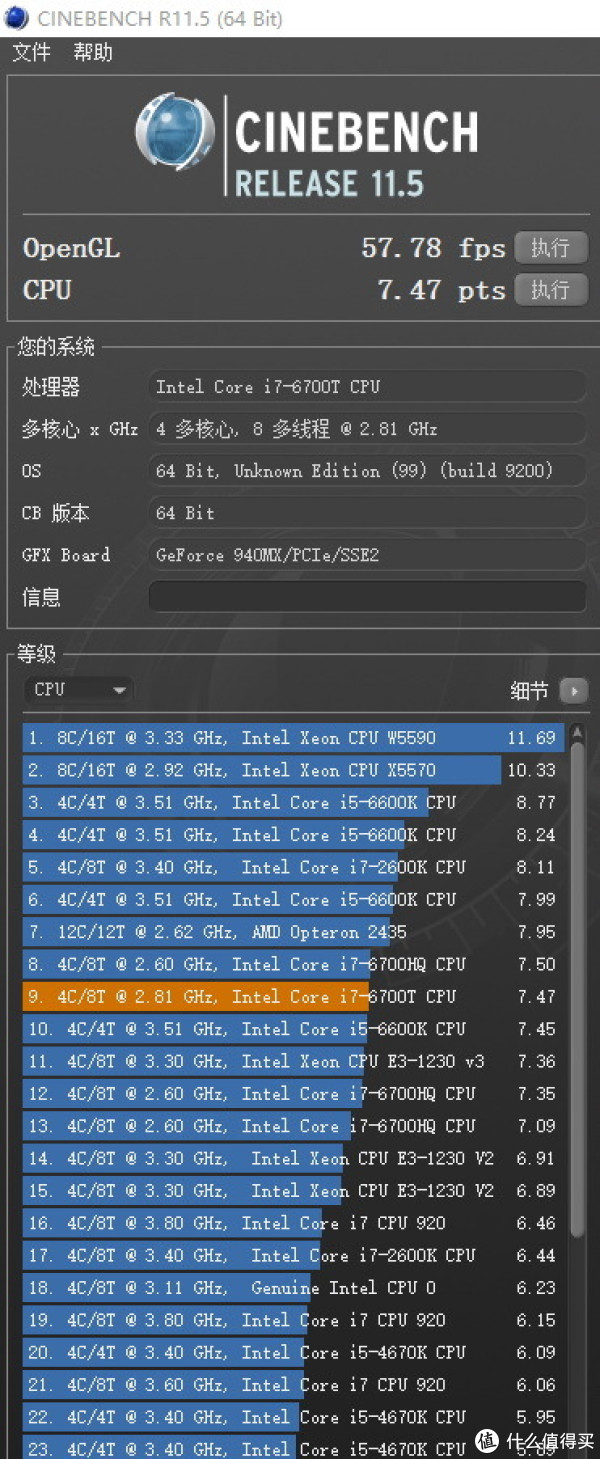Select the Xeon W5590 ranking entry
600x1459 pixels.
click(290, 738)
